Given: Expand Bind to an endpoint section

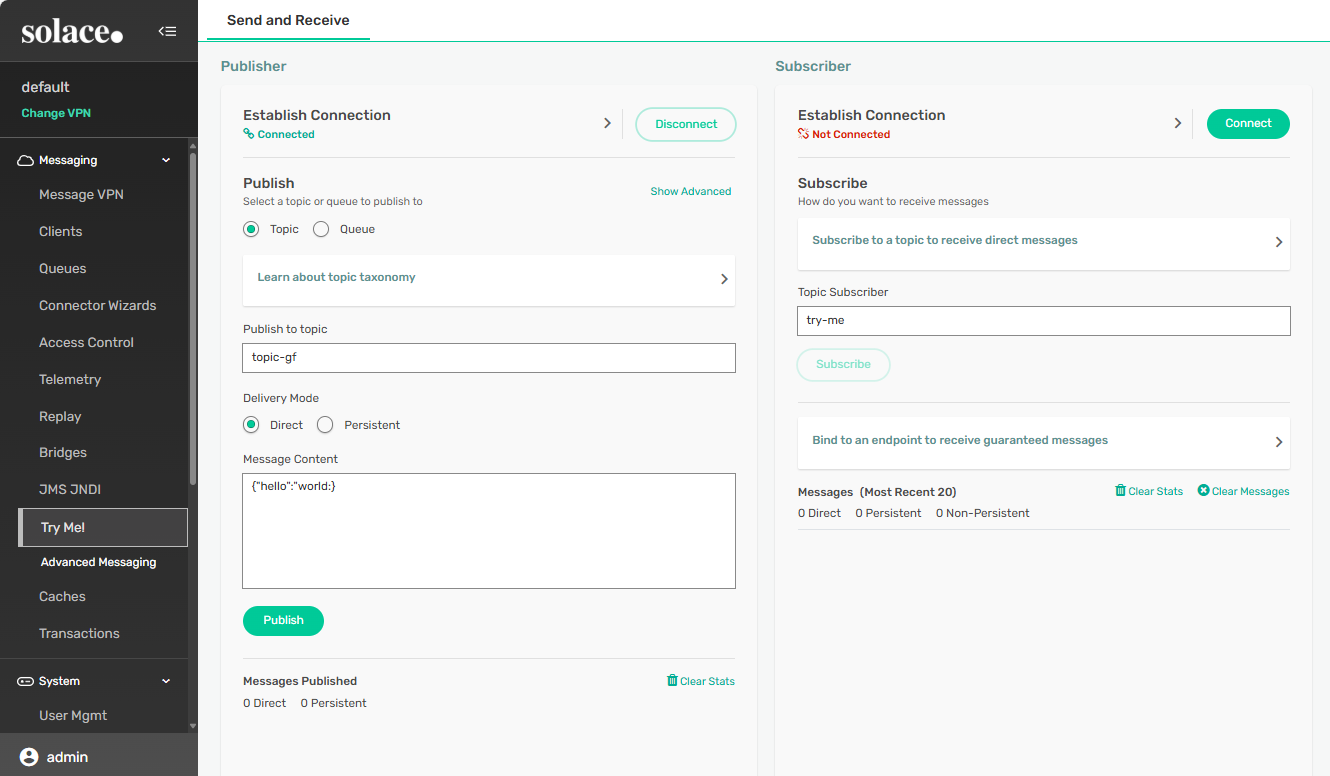Looking at the screenshot, I should 1278,442.
